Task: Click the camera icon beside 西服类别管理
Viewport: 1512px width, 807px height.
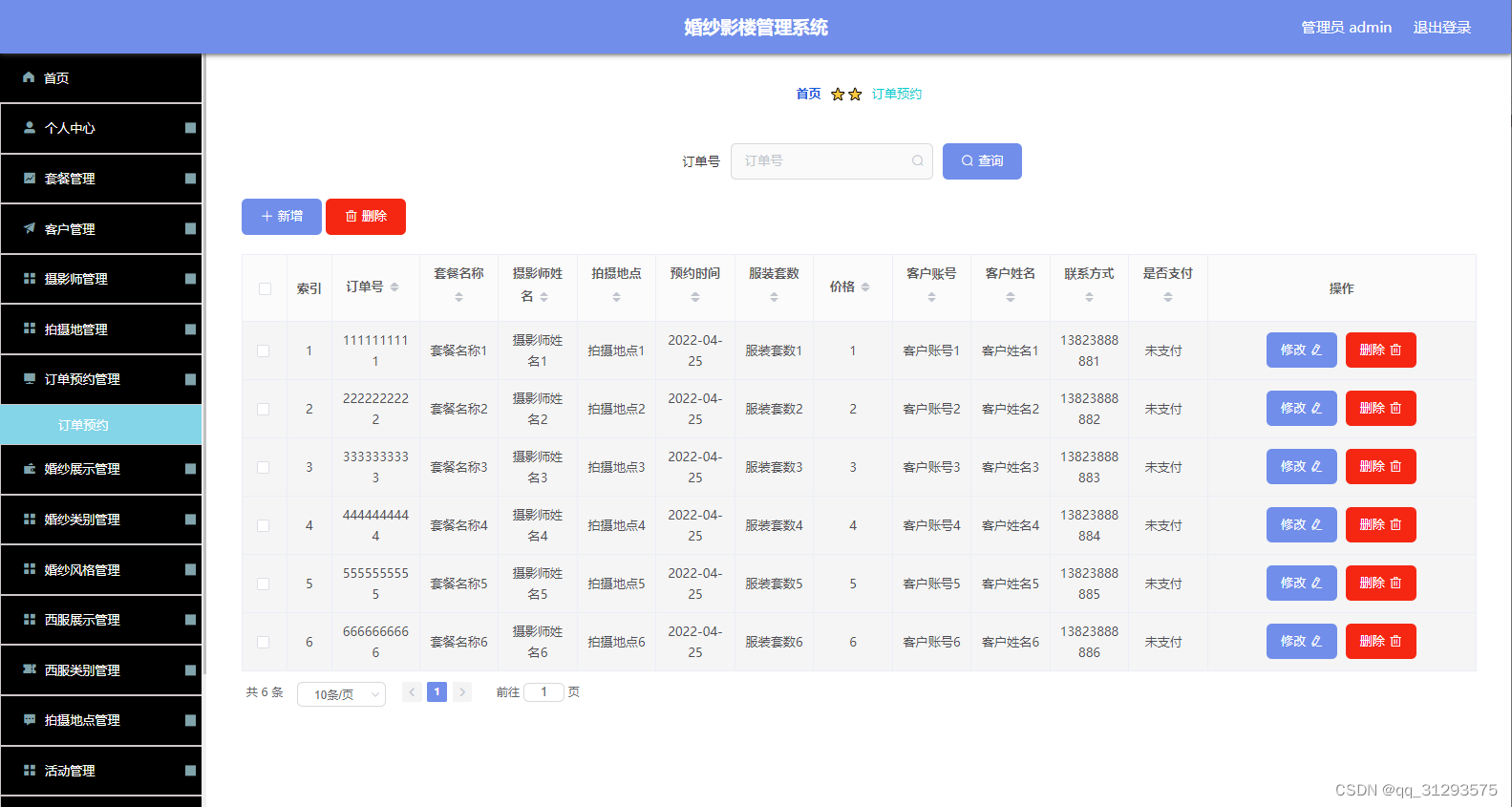Action: point(30,669)
